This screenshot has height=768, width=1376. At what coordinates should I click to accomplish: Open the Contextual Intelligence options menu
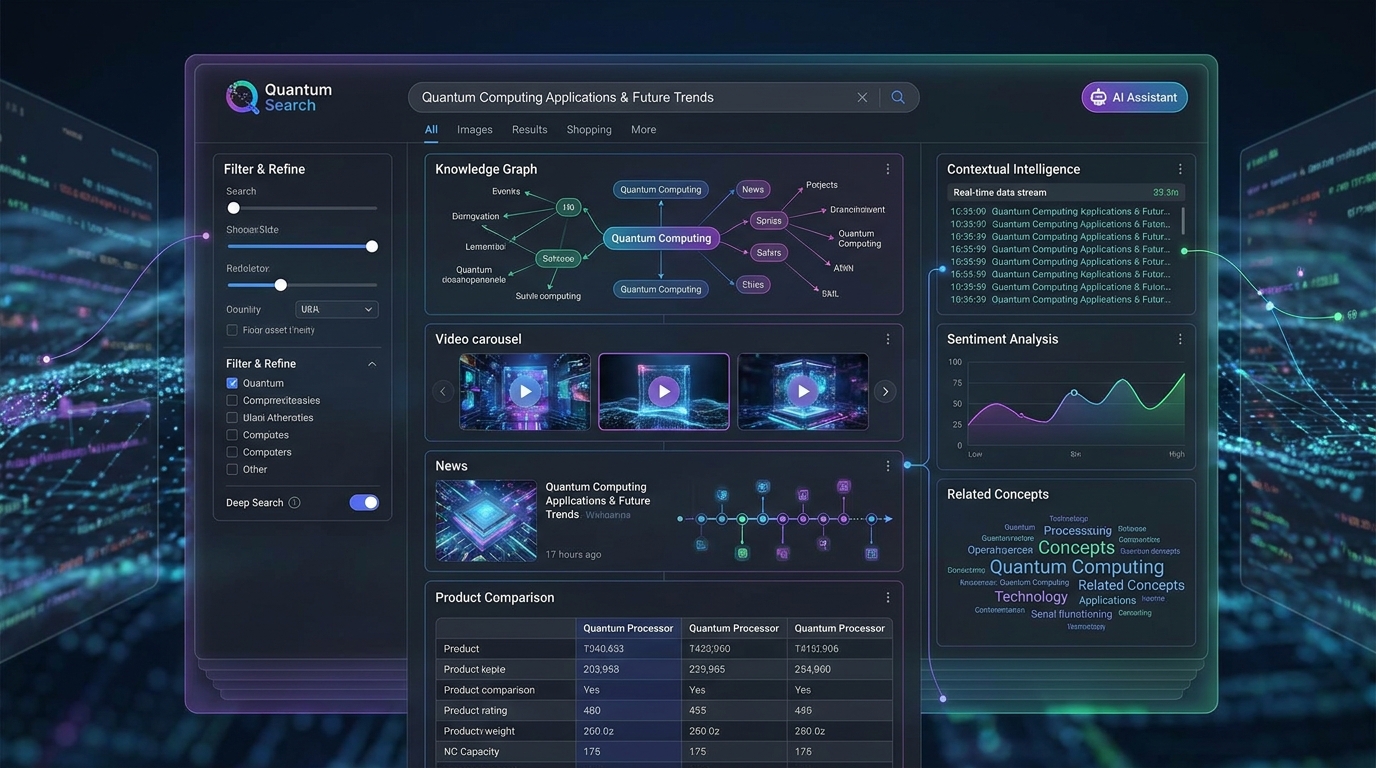[x=1180, y=169]
